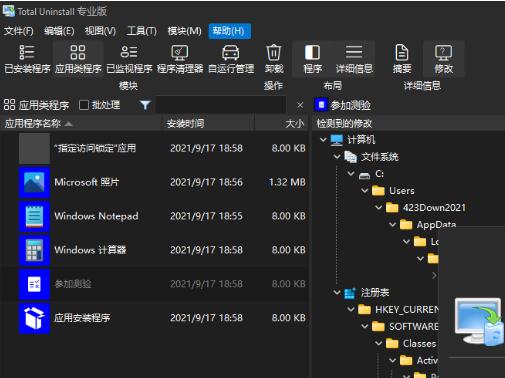Click the 1.32 MB size value

click(287, 182)
